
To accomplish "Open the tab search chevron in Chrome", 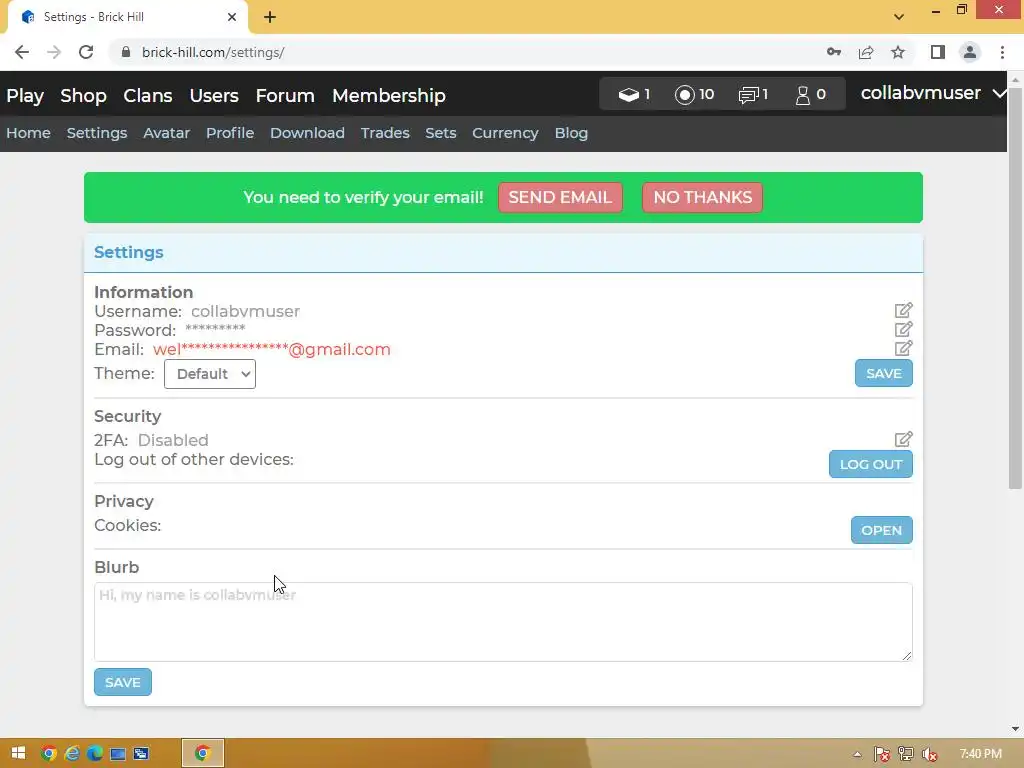I will tap(899, 17).
